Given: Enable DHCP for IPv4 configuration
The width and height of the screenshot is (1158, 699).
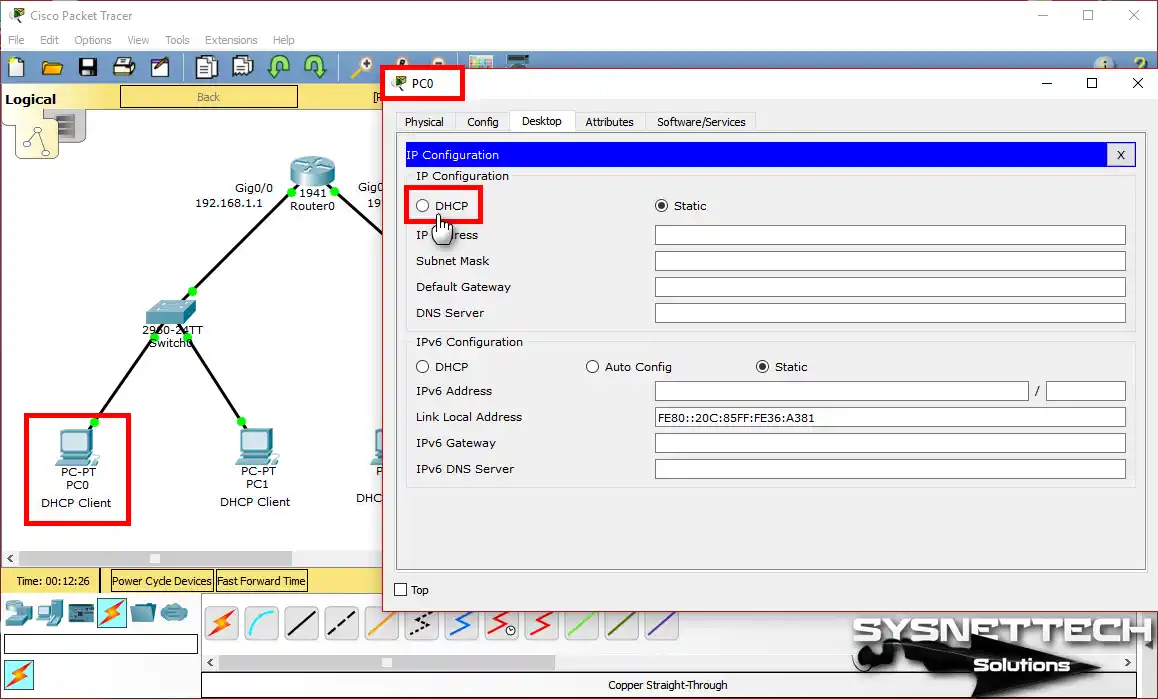Looking at the screenshot, I should [x=422, y=206].
